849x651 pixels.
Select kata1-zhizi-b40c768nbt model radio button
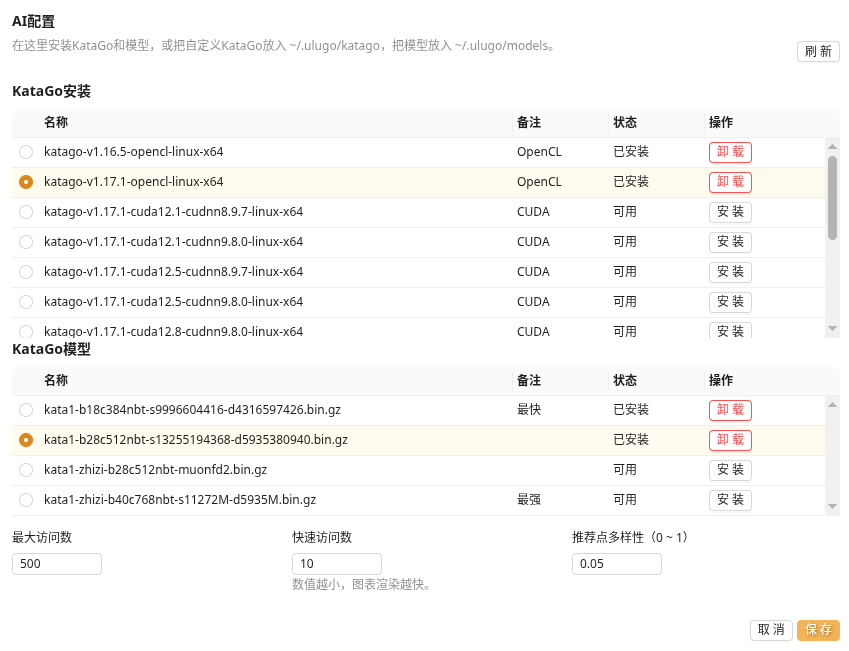point(25,500)
